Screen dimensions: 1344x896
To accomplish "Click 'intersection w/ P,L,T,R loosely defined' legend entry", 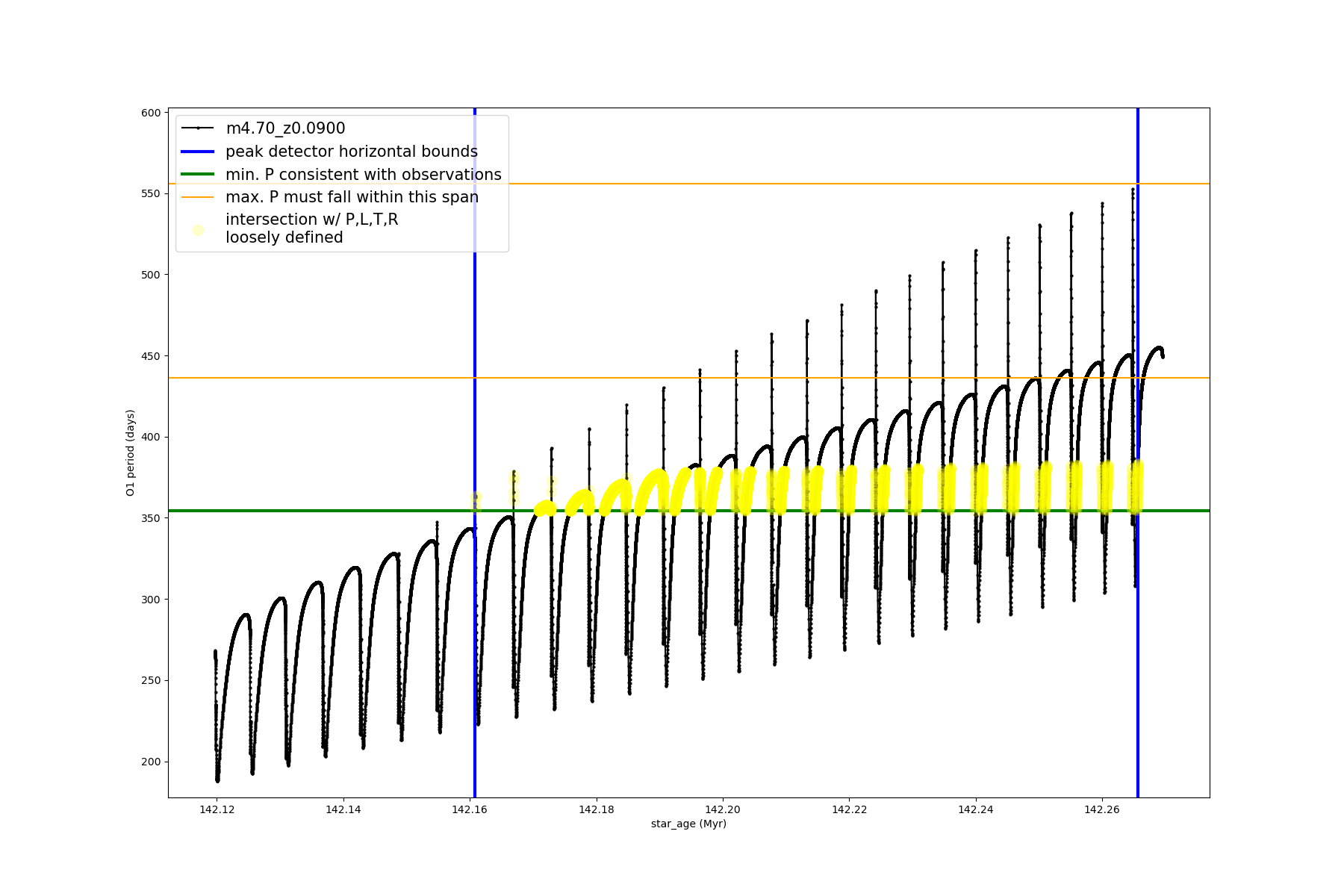I will click(x=311, y=228).
